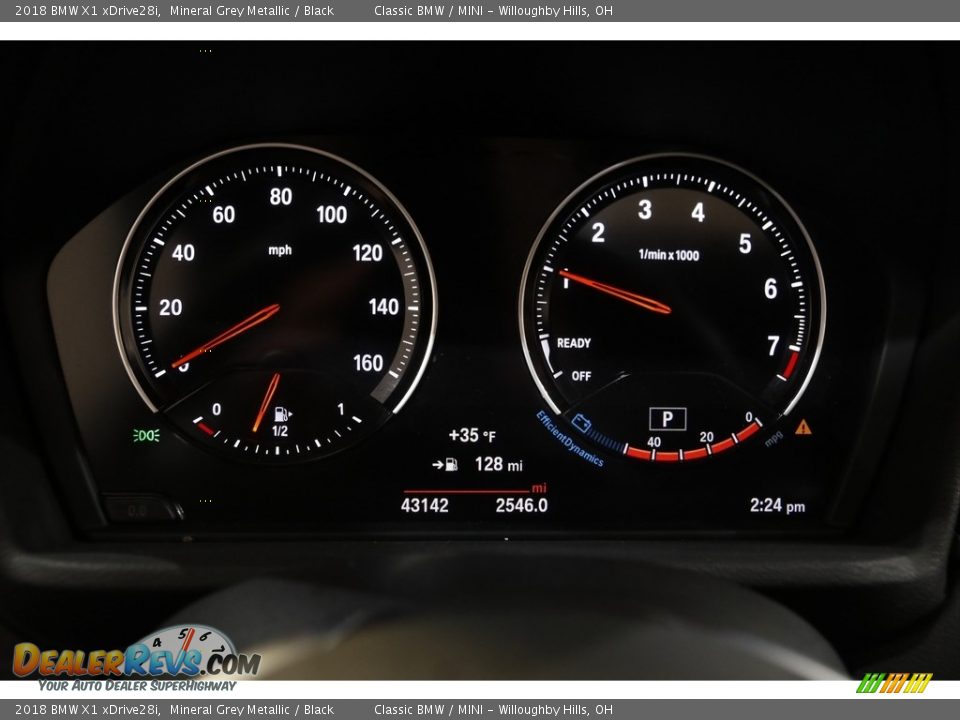Click the 60 mark on speedometer
Image resolution: width=960 pixels, height=720 pixels.
click(223, 214)
